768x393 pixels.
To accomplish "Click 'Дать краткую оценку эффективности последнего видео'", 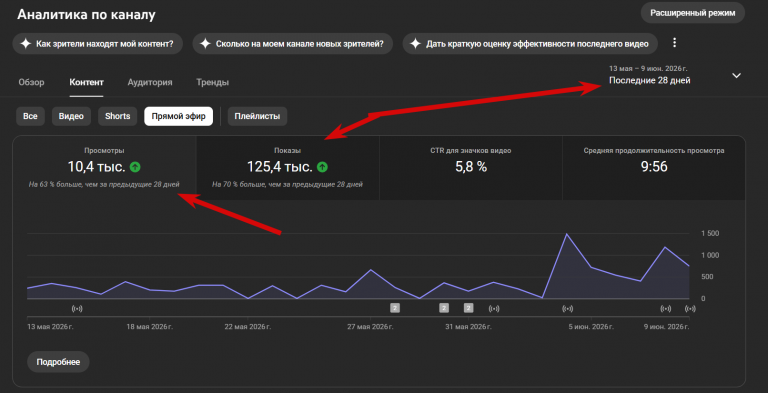I will 530,44.
